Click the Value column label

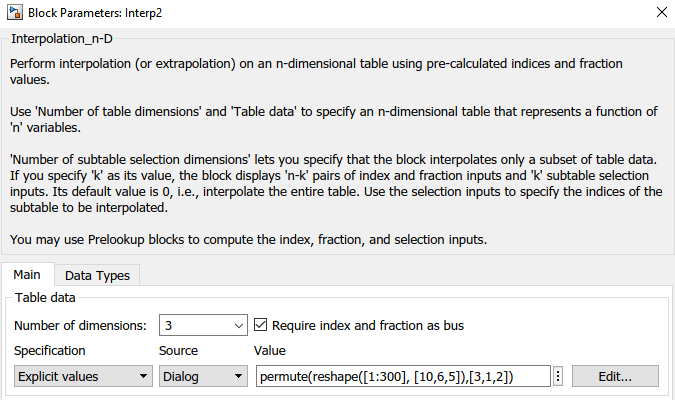[271, 351]
